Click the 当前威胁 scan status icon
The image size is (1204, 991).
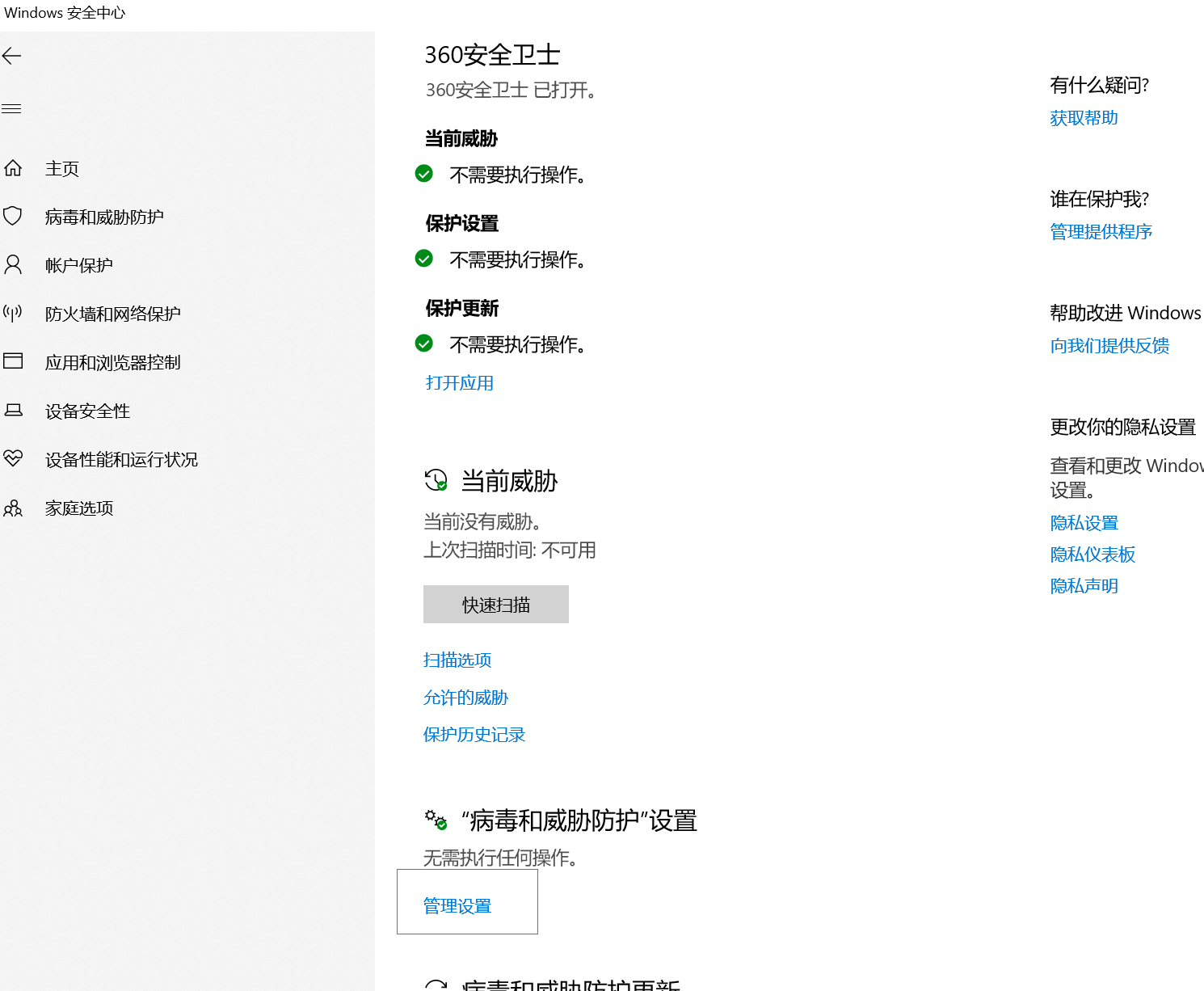tap(436, 480)
